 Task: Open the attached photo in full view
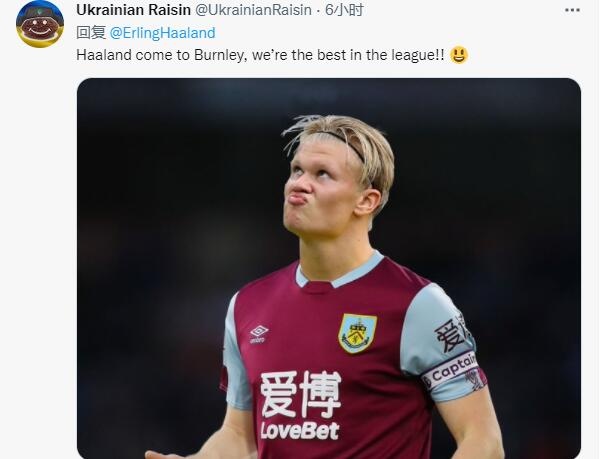click(329, 268)
